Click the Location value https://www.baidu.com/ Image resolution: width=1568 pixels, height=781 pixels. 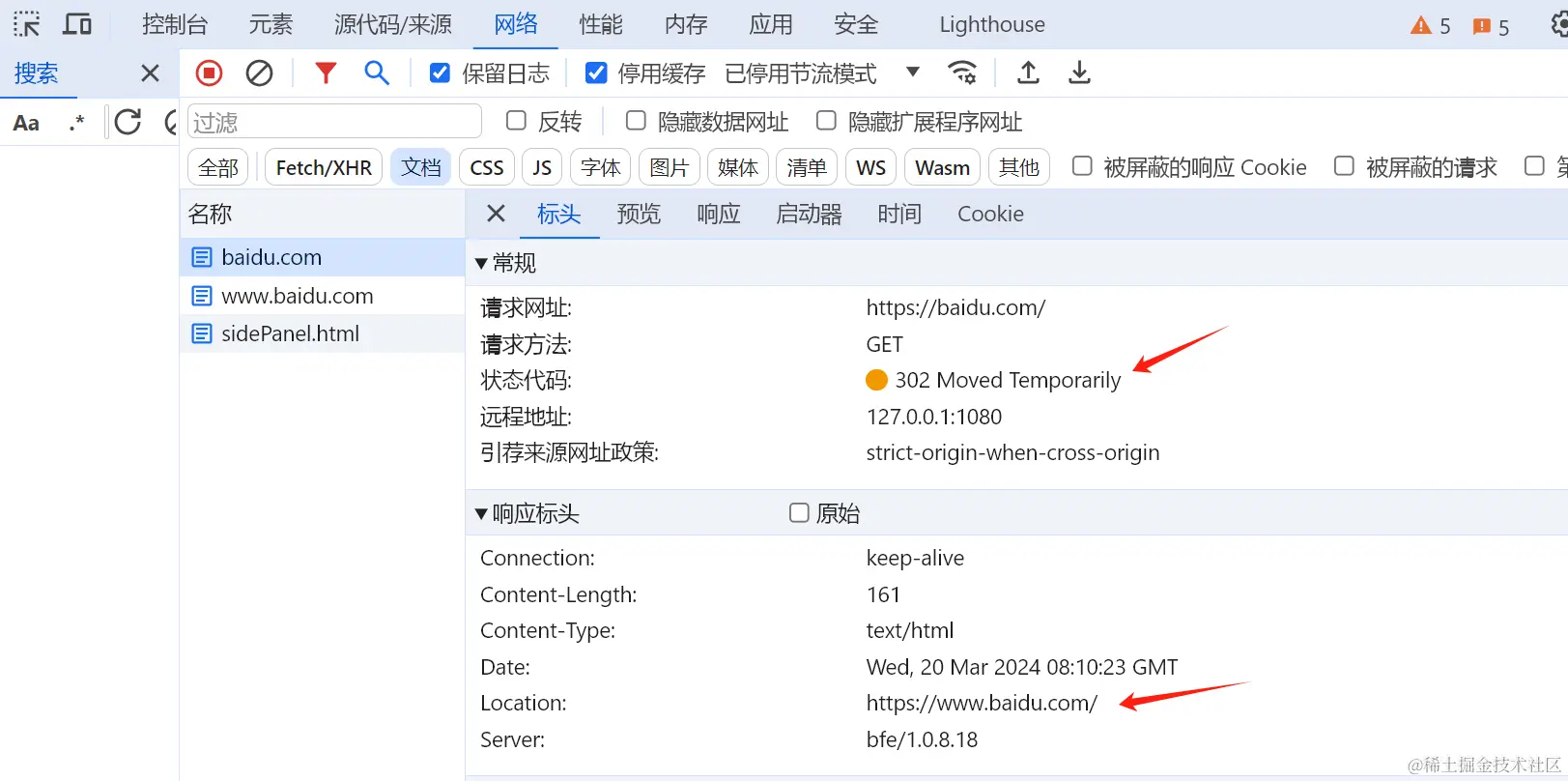click(982, 703)
